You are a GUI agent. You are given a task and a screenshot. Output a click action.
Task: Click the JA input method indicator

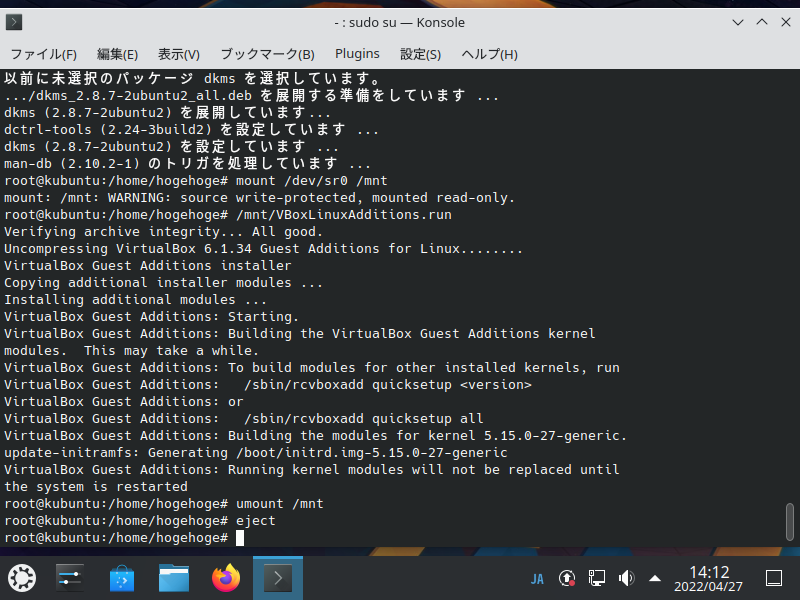[537, 579]
